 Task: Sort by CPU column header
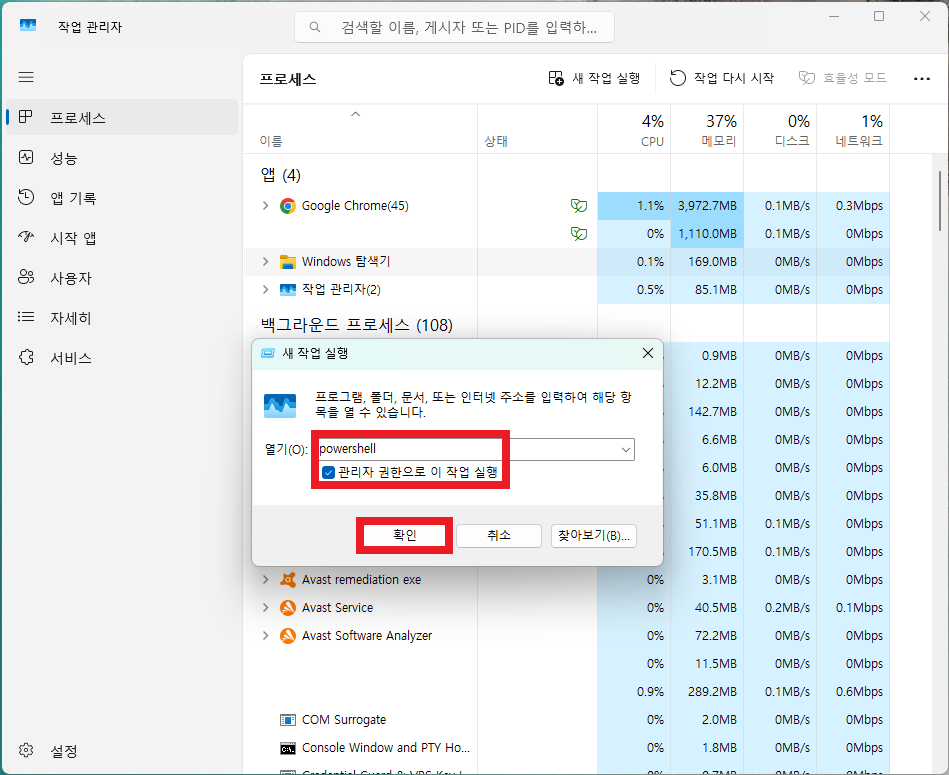(x=634, y=129)
